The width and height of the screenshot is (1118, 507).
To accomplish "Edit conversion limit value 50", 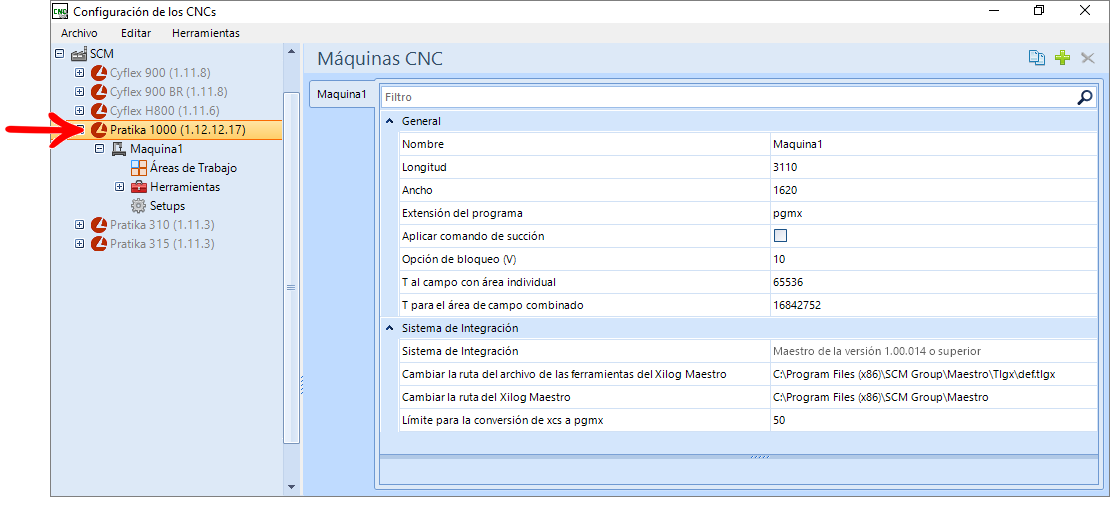I will (934, 420).
